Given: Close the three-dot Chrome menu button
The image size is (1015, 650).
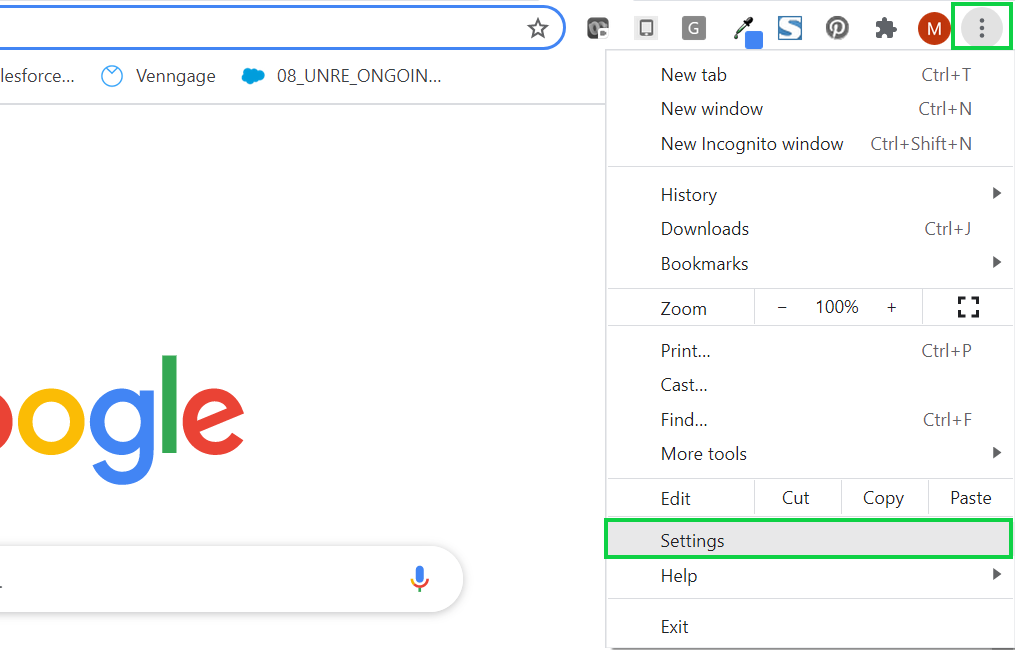Looking at the screenshot, I should (x=981, y=28).
